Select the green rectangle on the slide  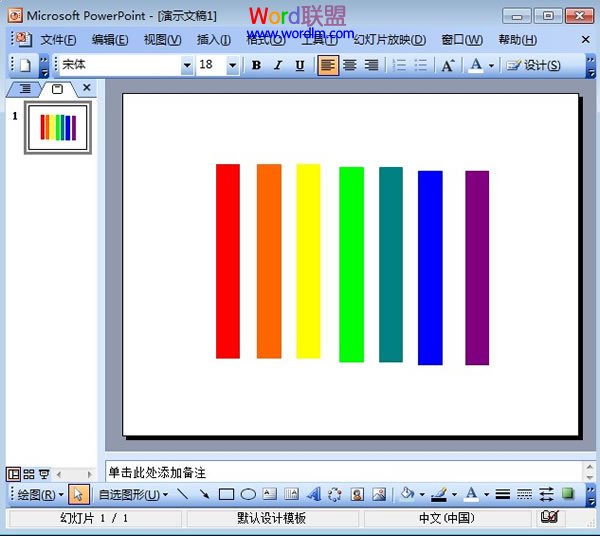[351, 264]
